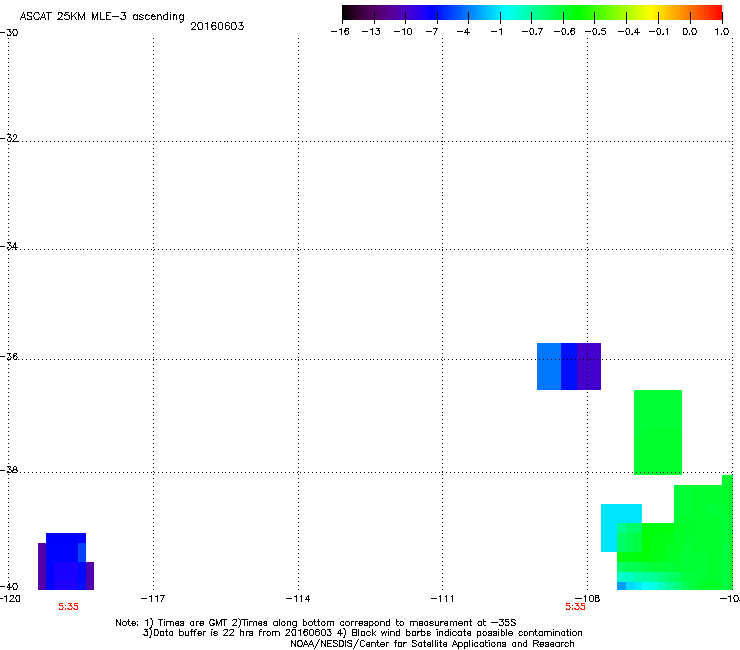740x650 pixels.
Task: Click the -0.4 label on the color scale
Action: (628, 32)
